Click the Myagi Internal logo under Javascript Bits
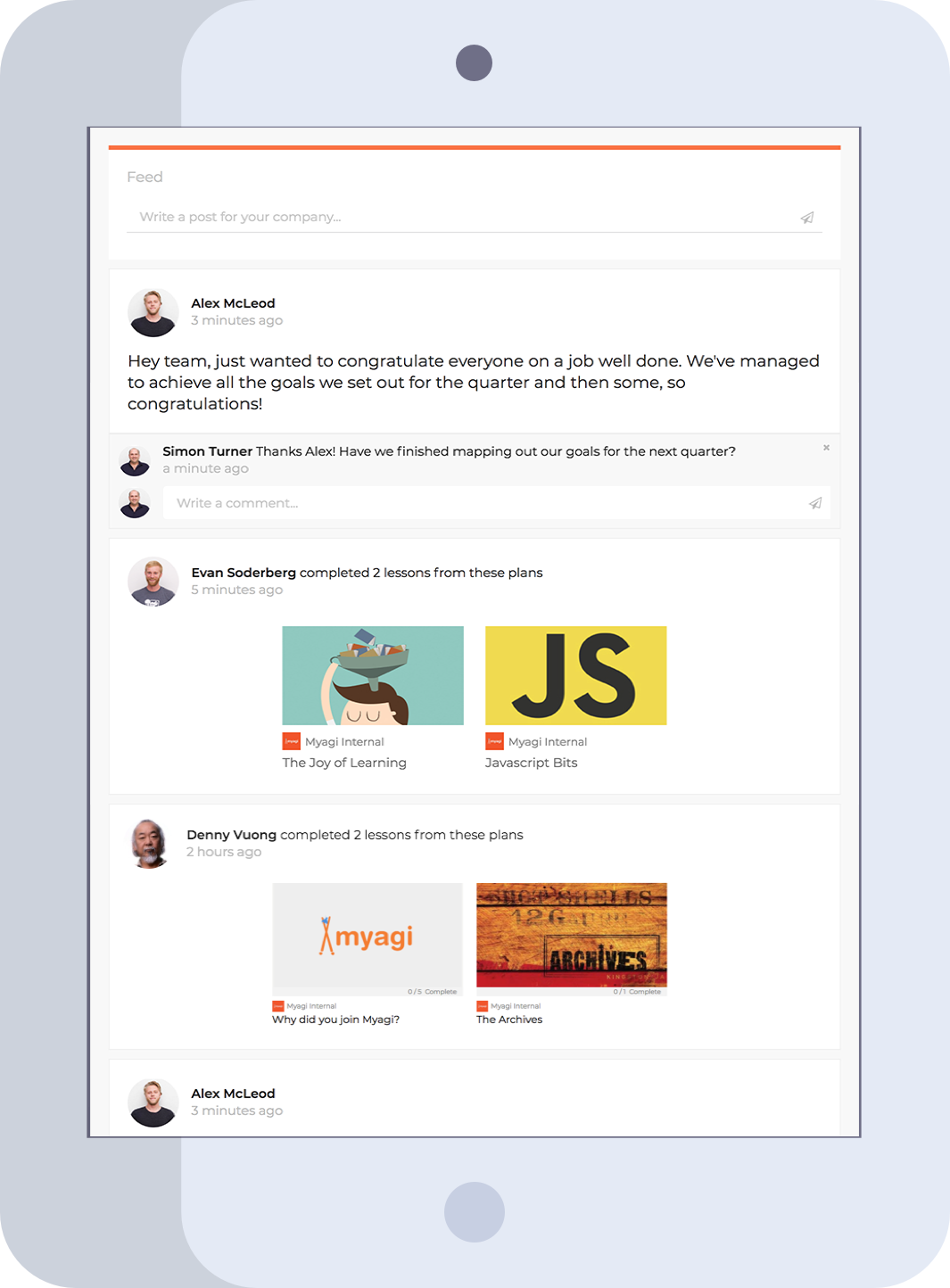 pyautogui.click(x=494, y=741)
